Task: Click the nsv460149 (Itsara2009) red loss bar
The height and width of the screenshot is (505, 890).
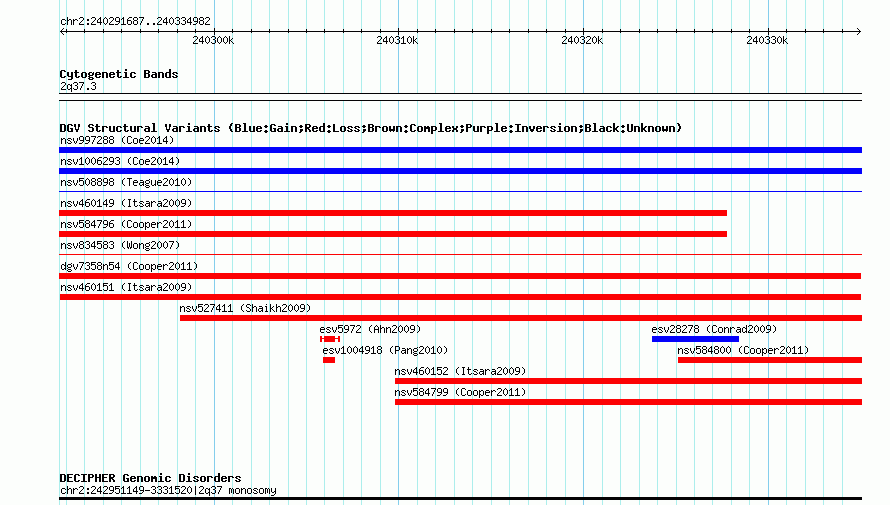Action: (x=393, y=213)
